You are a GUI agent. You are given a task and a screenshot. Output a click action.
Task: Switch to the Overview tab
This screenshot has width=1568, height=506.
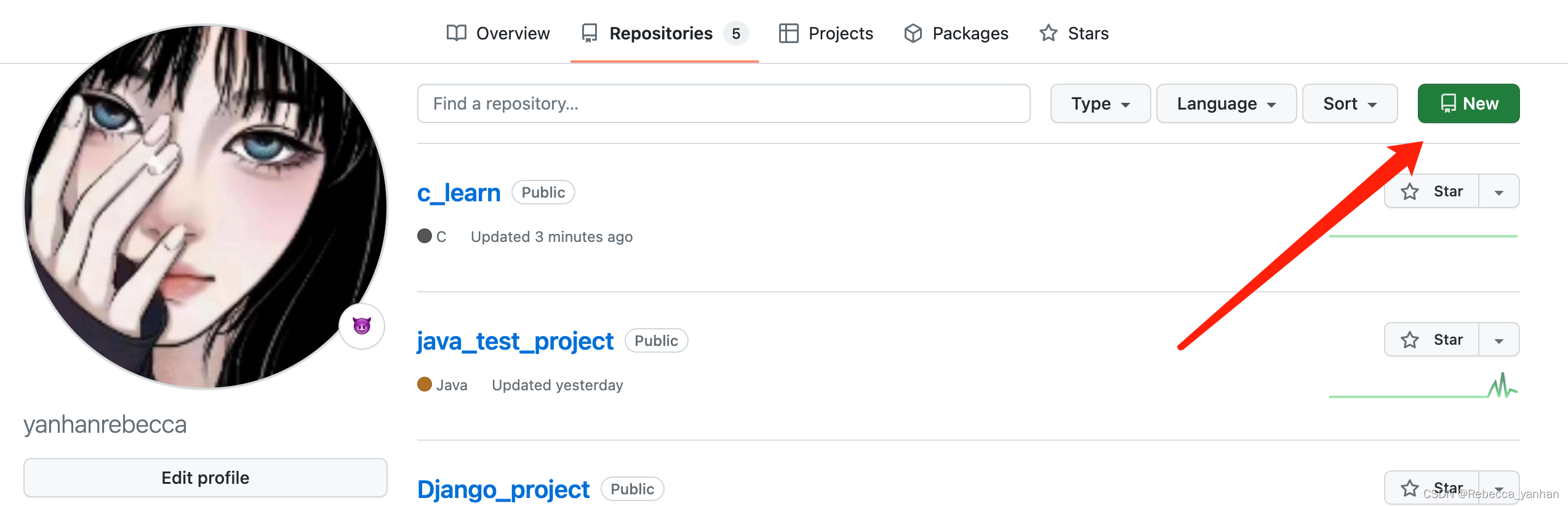498,33
